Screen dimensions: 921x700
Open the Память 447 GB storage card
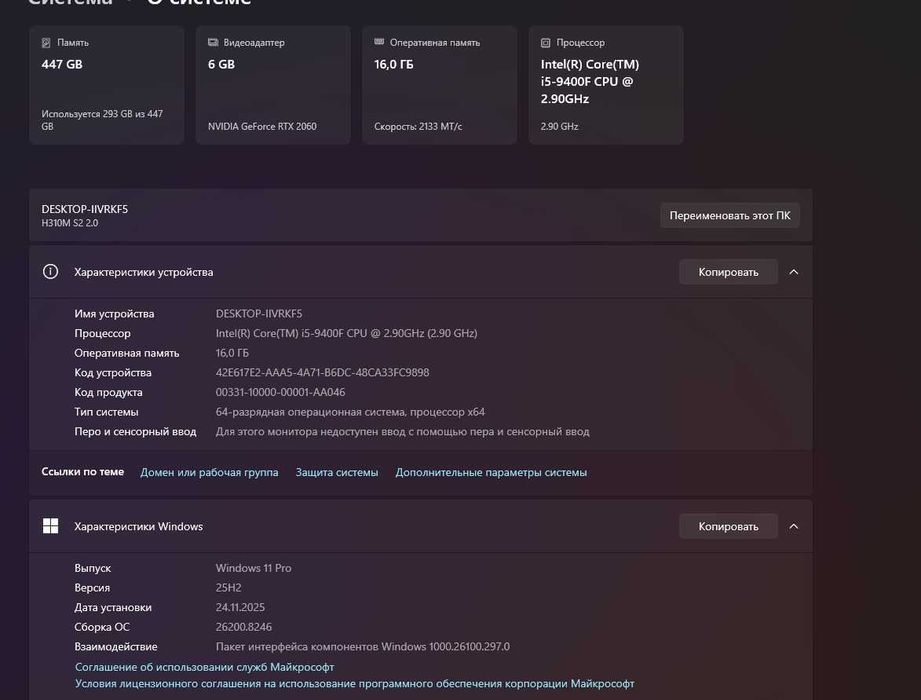(x=106, y=85)
